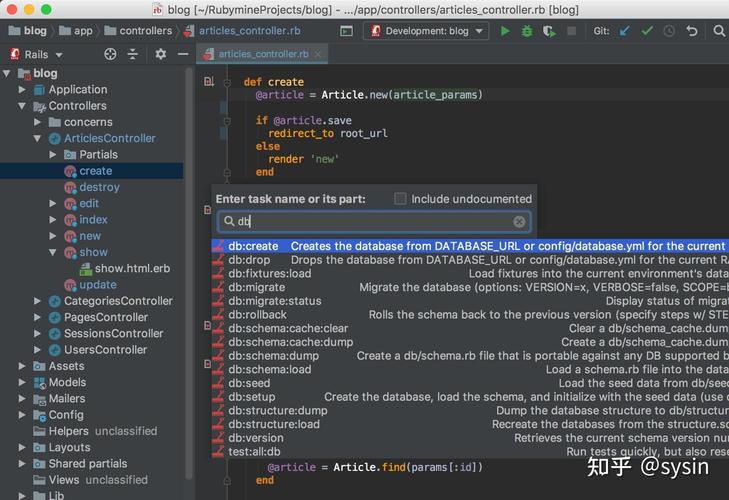Open the Rails panel settings gear

159,54
